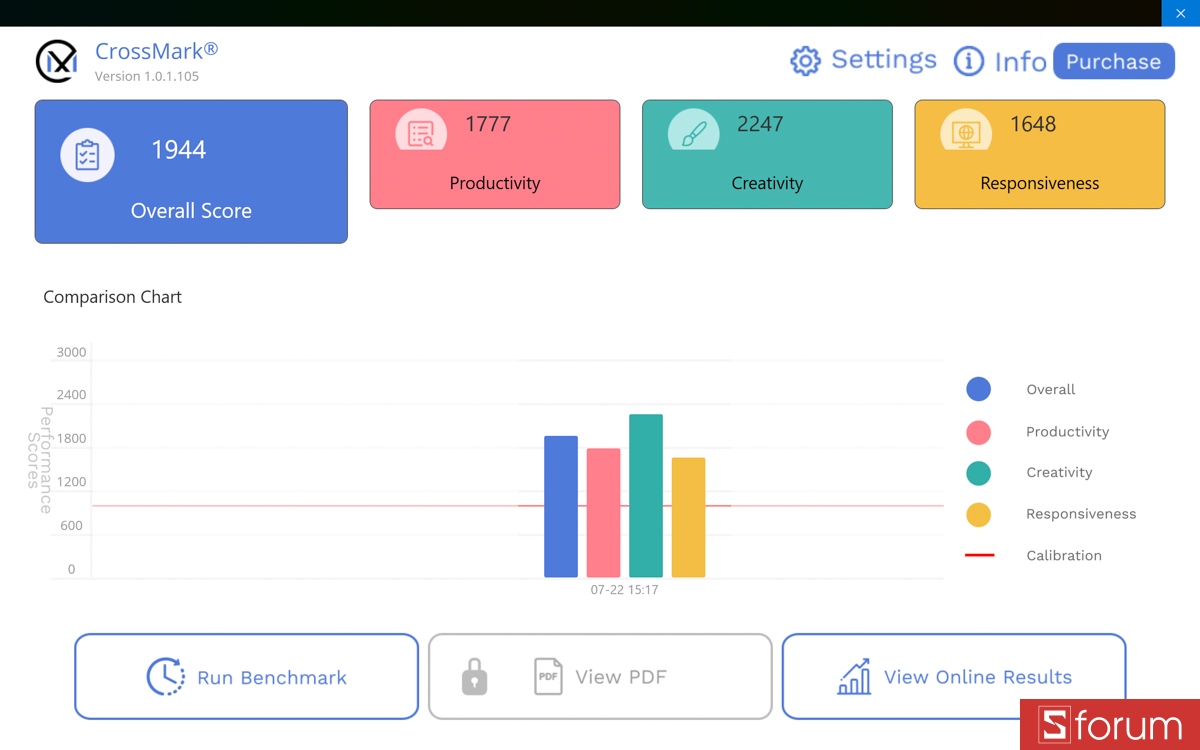Click the Creativity legend label

1059,473
